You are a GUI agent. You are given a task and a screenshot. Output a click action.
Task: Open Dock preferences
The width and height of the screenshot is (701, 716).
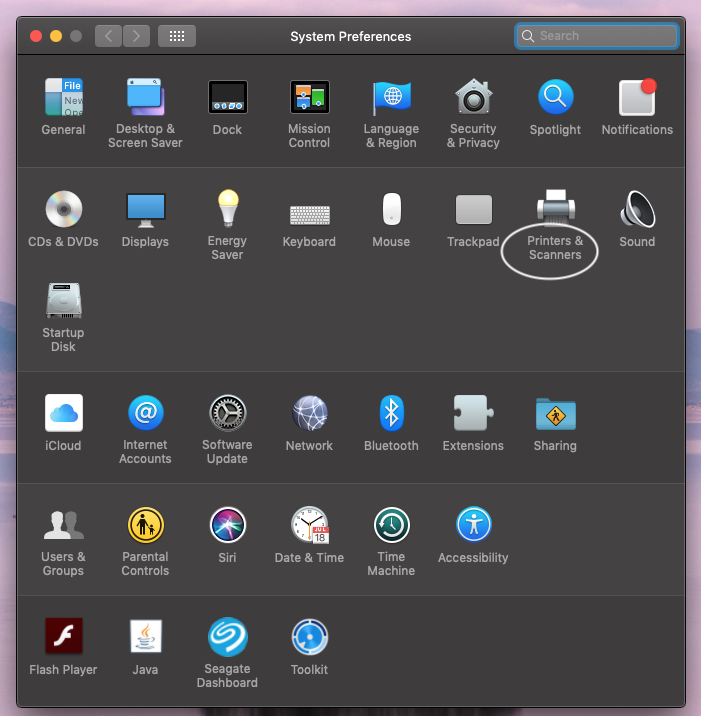227,97
